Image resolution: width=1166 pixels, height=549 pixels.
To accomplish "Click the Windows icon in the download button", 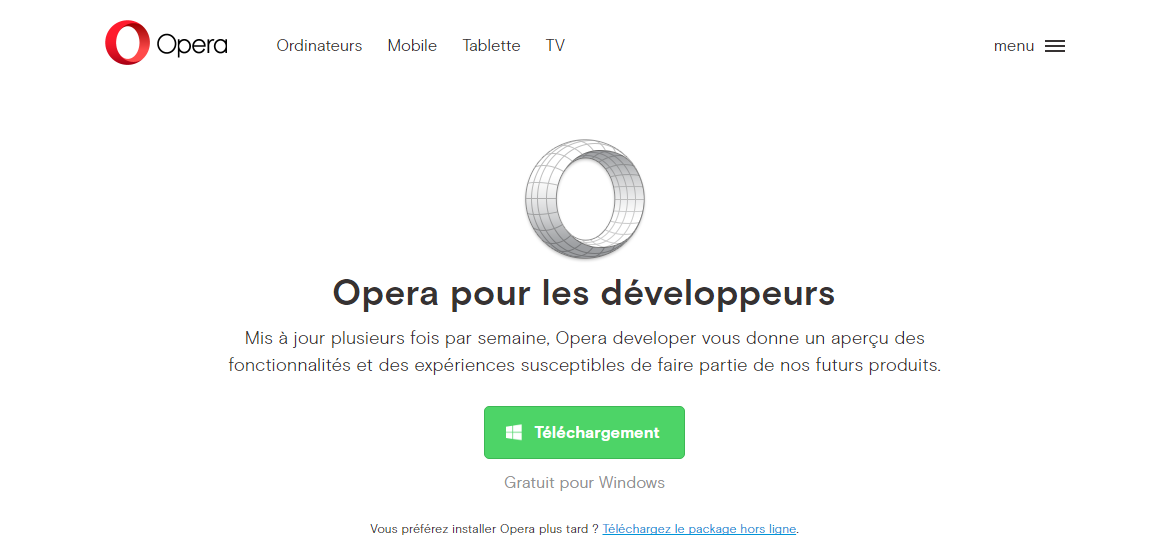I will [514, 432].
